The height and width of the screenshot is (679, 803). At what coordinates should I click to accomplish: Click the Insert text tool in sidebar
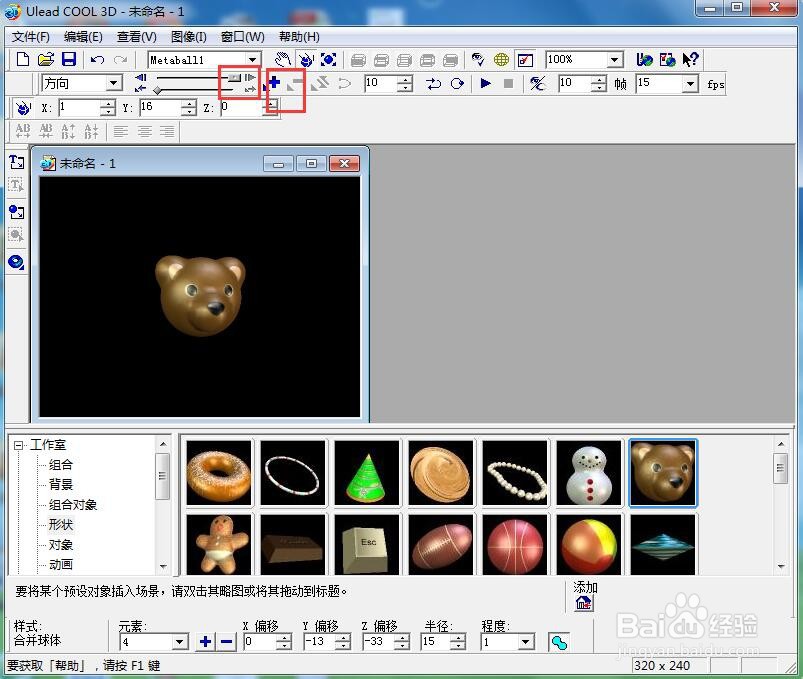tap(16, 162)
